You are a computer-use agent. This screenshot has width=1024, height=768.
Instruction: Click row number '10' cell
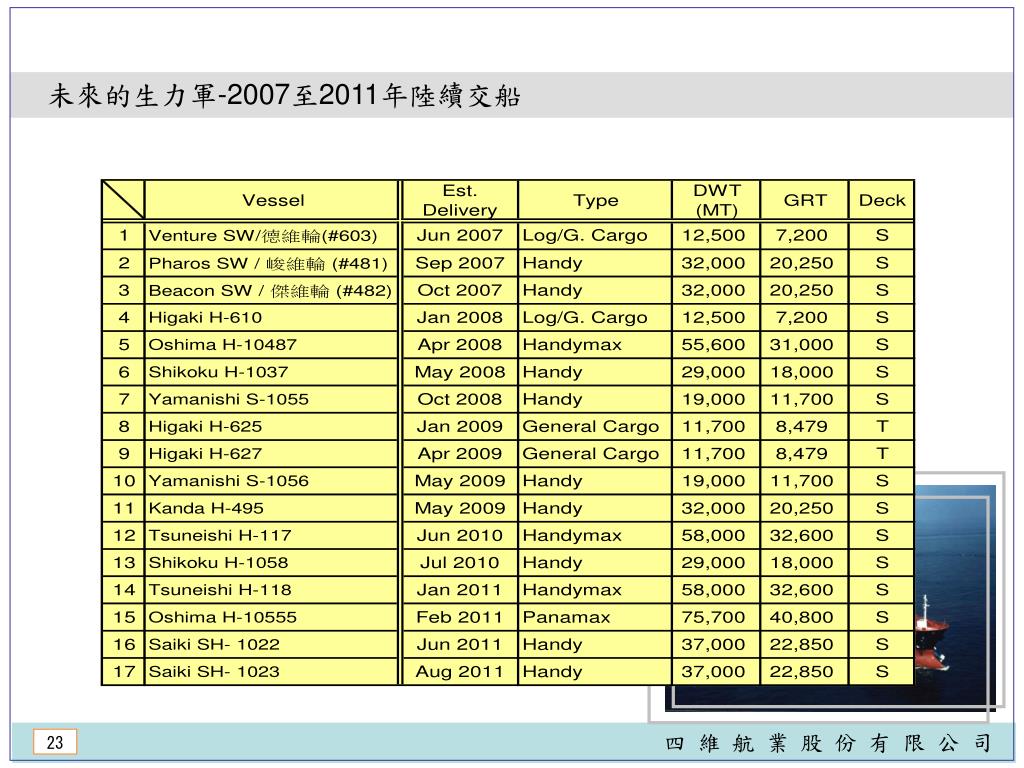click(123, 481)
